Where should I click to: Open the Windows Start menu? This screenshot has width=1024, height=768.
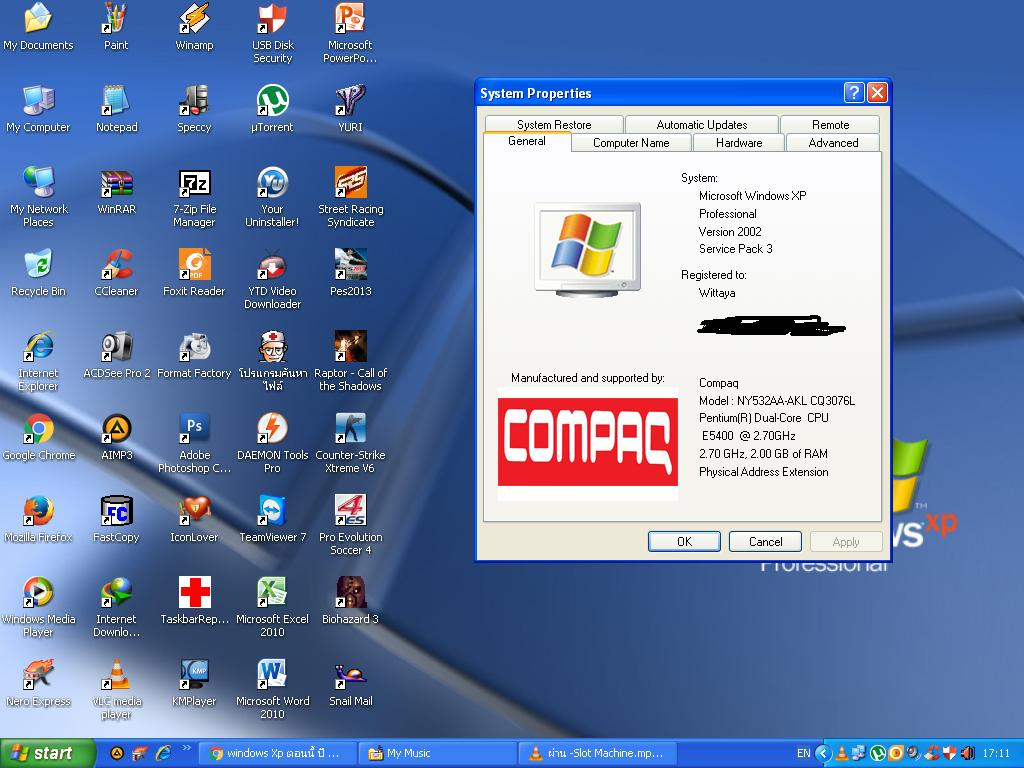tap(47, 753)
